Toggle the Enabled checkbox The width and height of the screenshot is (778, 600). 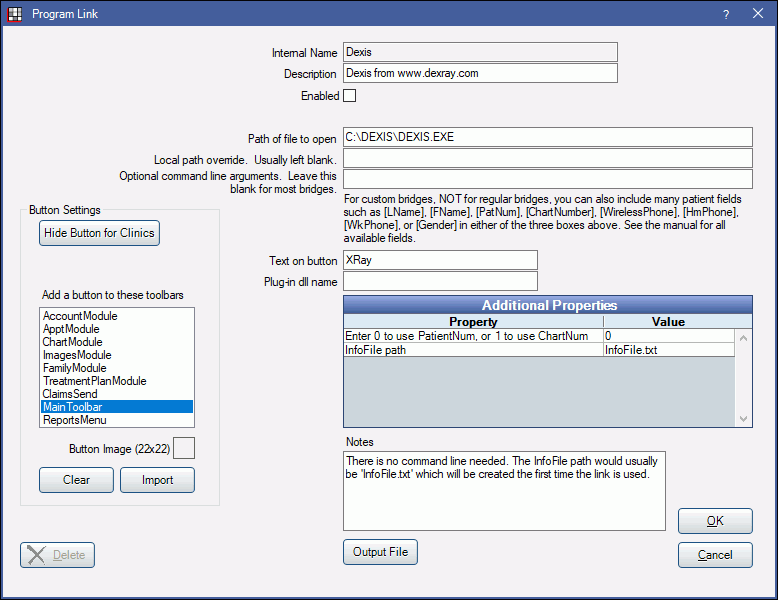350,95
